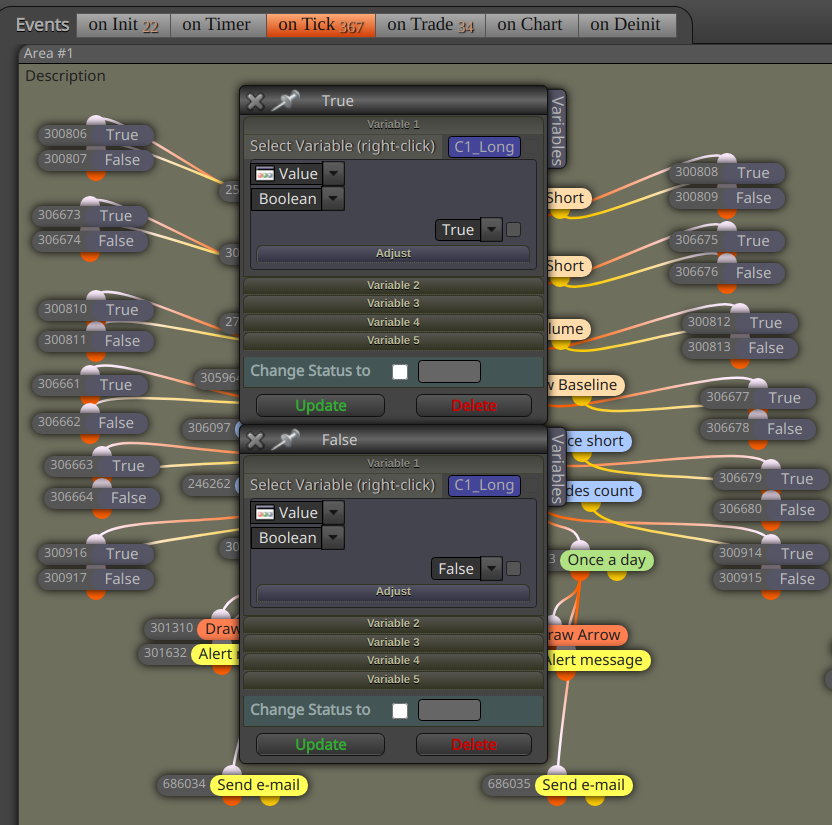Switch to the on Init events tab
The height and width of the screenshot is (825, 832).
click(123, 25)
